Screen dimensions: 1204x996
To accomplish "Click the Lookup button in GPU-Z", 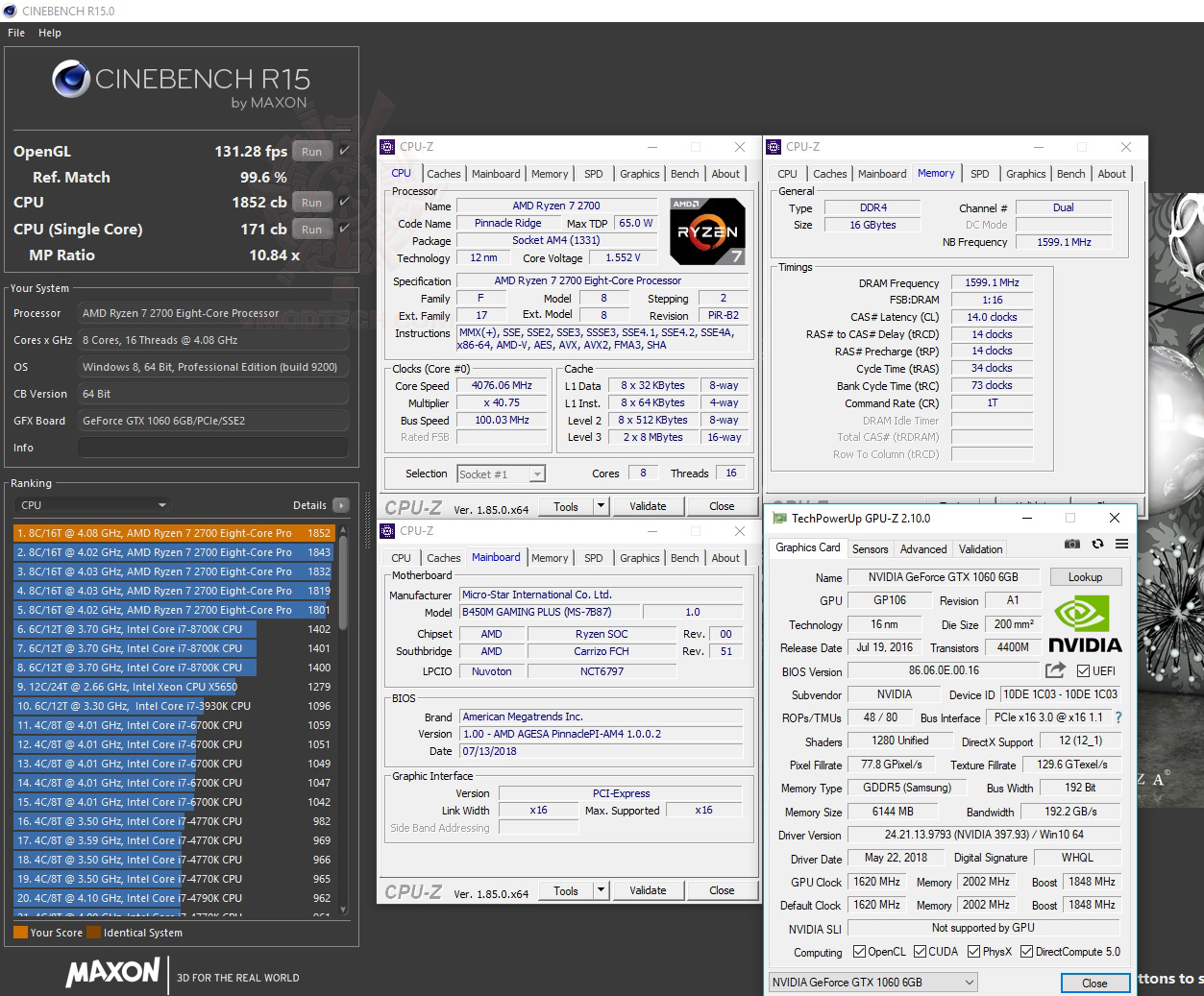I will [1085, 576].
